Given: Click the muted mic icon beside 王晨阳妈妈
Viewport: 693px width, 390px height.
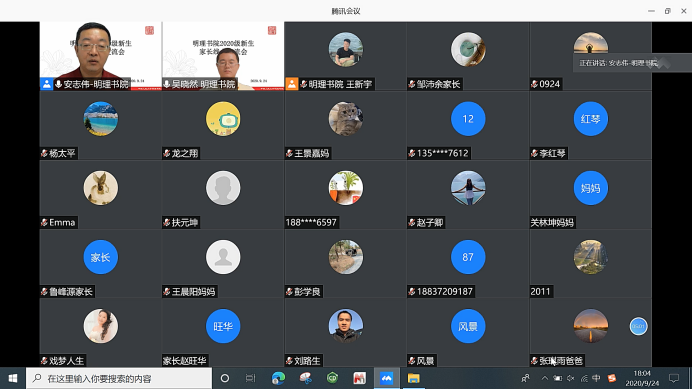Looking at the screenshot, I should [x=167, y=292].
